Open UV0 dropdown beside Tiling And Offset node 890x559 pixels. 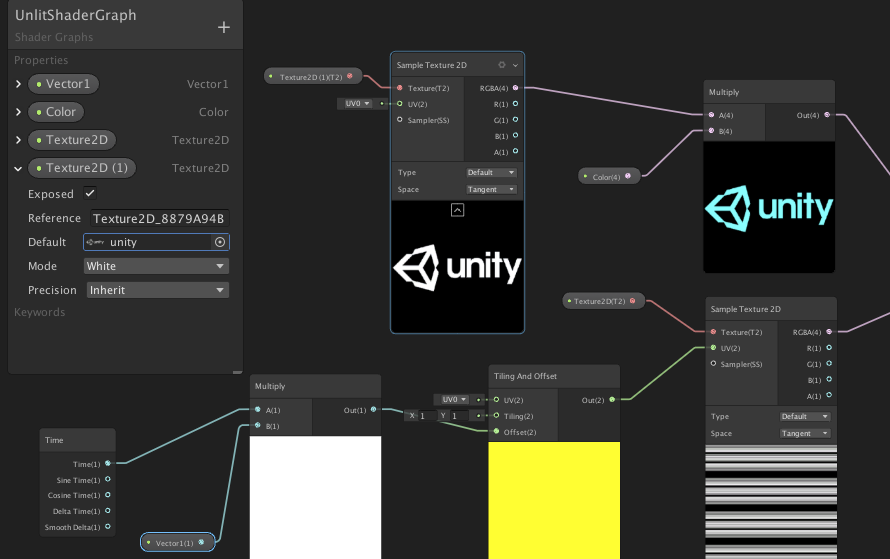point(454,400)
